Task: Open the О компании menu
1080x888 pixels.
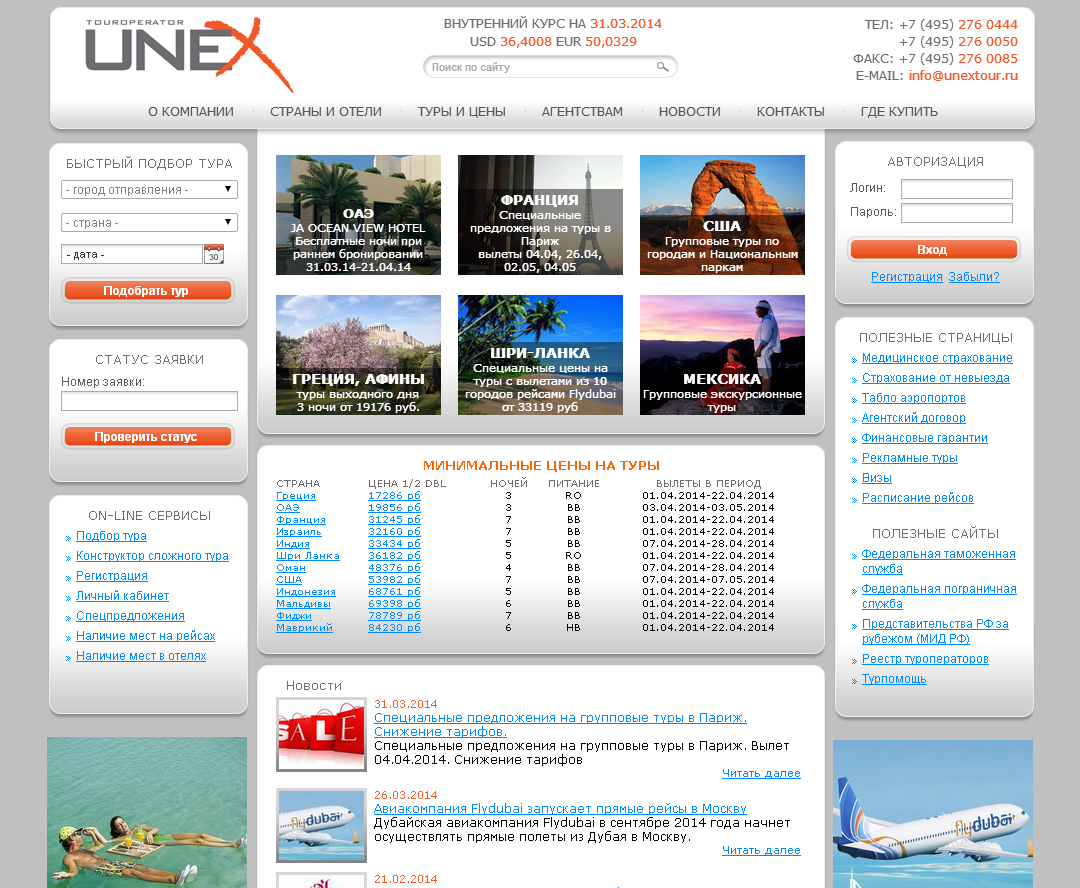Action: [x=191, y=112]
